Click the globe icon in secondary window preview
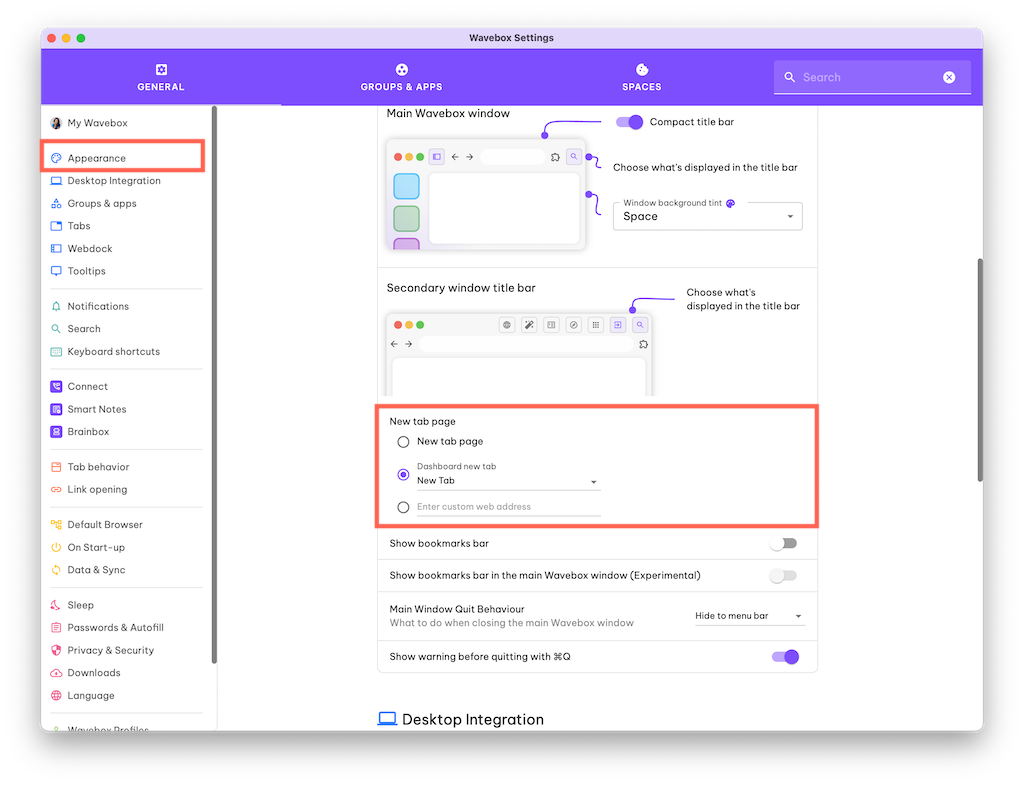The image size is (1024, 785). [507, 325]
